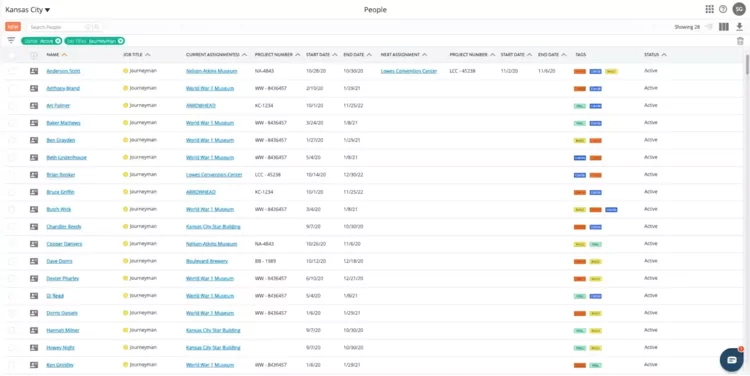
Task: Select the checkbox for Anderson Scott
Action: point(12,71)
